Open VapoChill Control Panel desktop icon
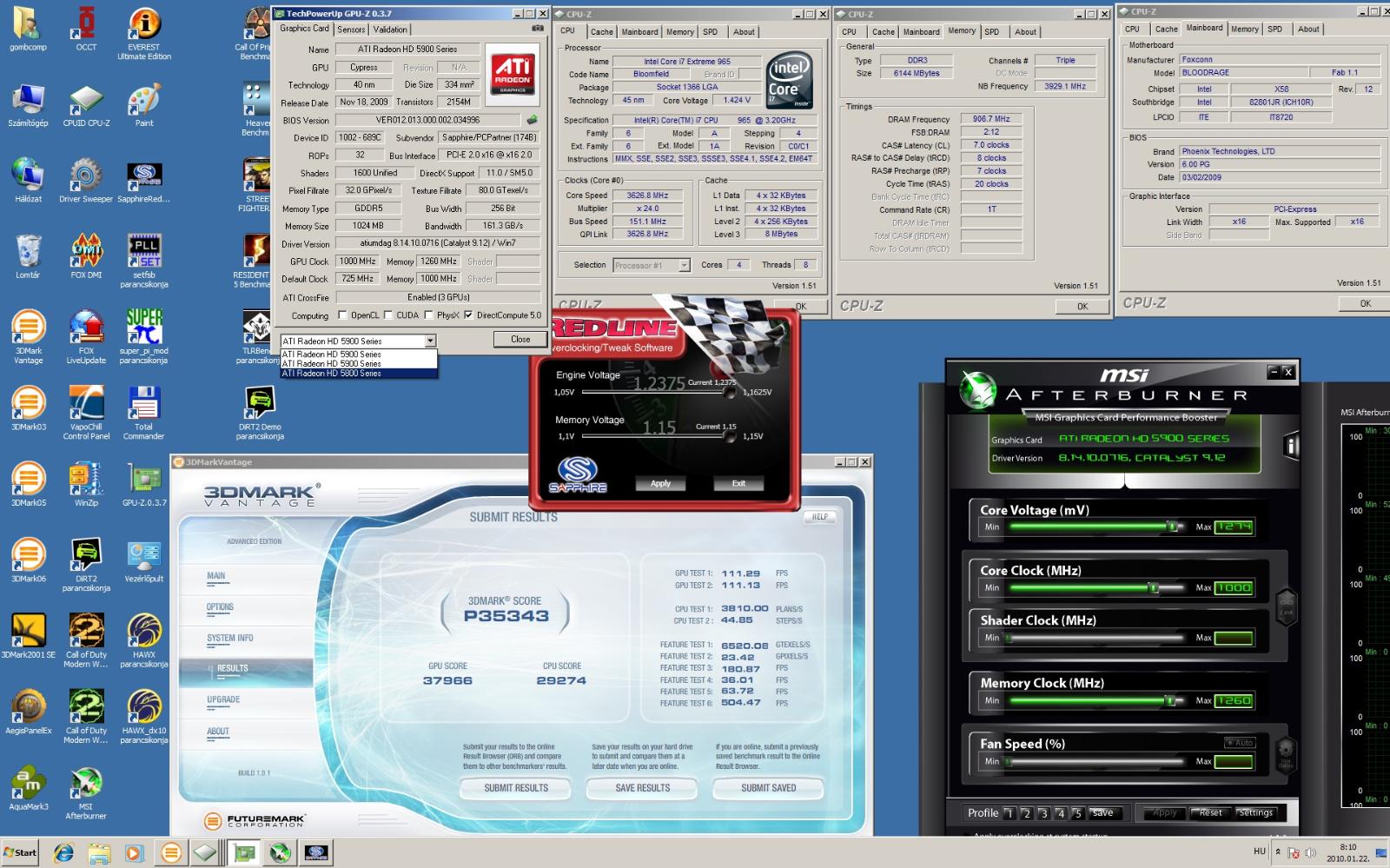This screenshot has width=1390, height=868. [x=86, y=413]
